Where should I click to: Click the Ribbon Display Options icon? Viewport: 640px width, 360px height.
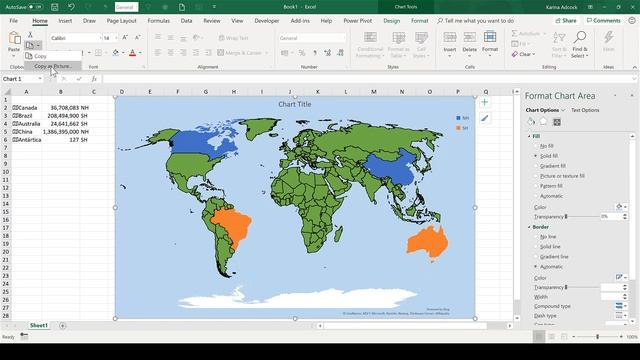pyautogui.click(x=590, y=7)
